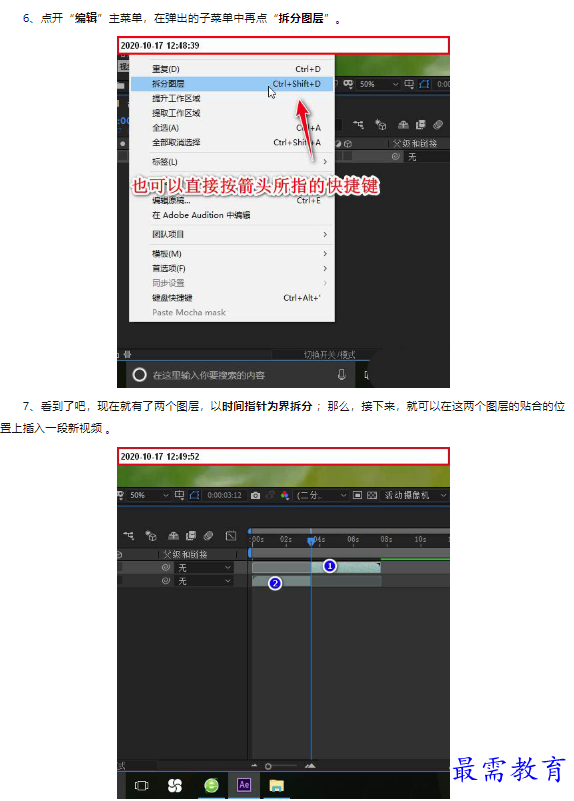This screenshot has height=801, width=574.
Task: Click motion blur icon in timeline screenshot
Action: (208, 535)
